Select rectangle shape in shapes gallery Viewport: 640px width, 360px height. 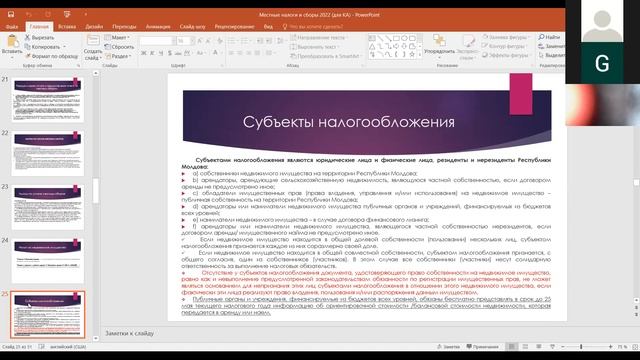tap(396, 38)
